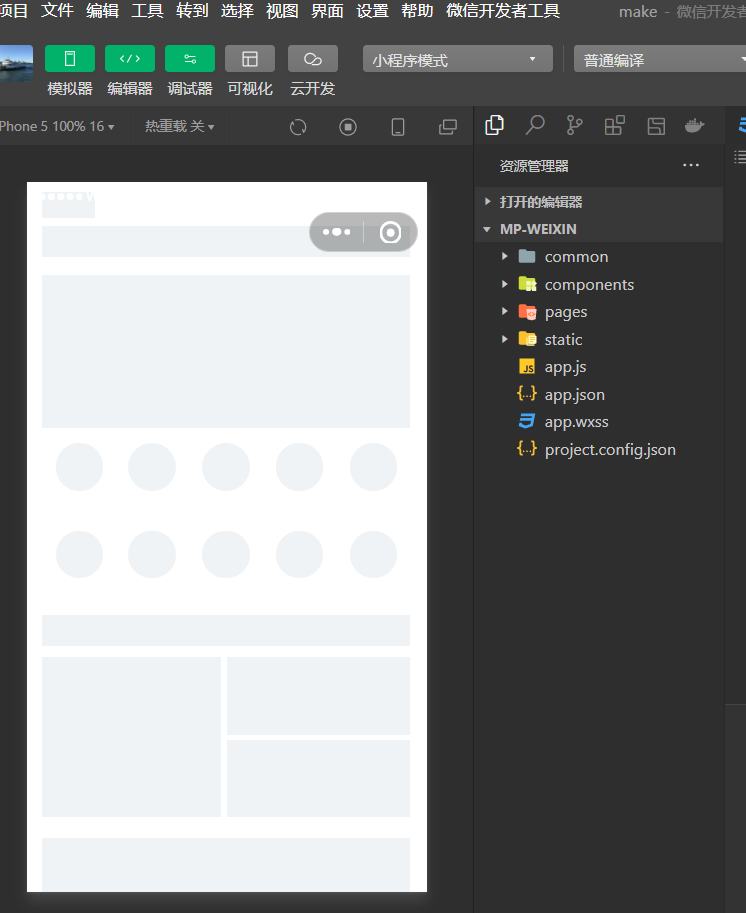Open the 设置 menu
746x913 pixels.
372,11
